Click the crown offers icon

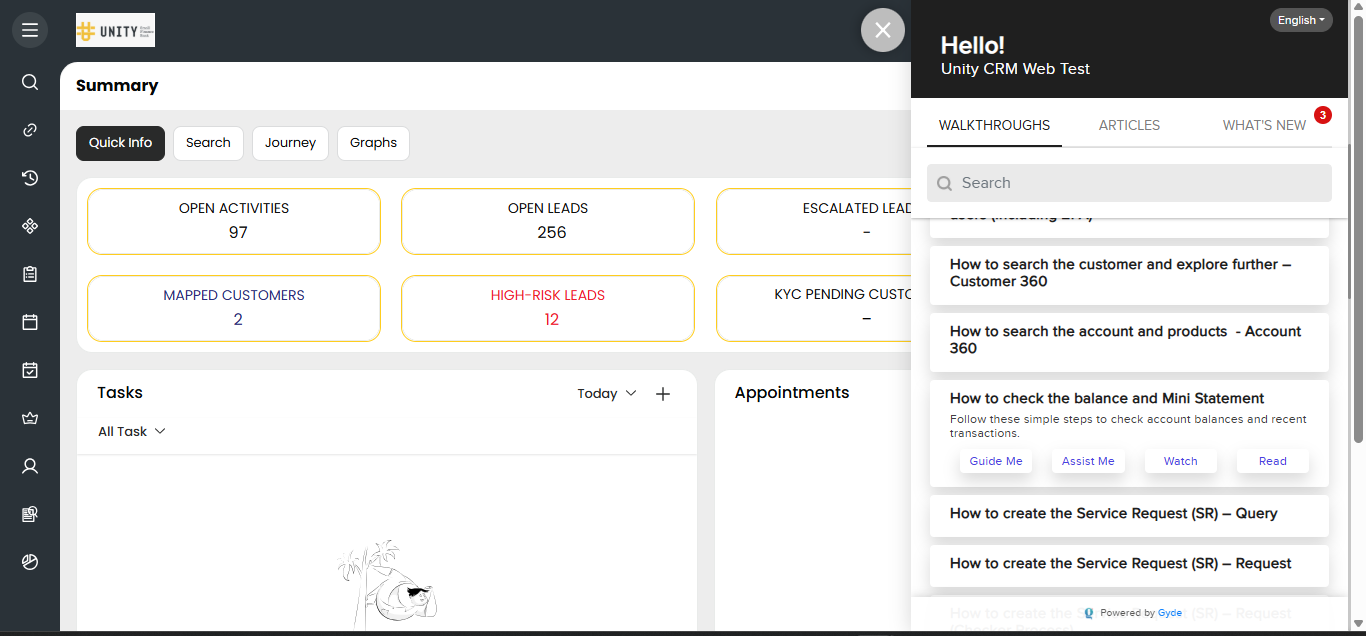click(x=29, y=417)
